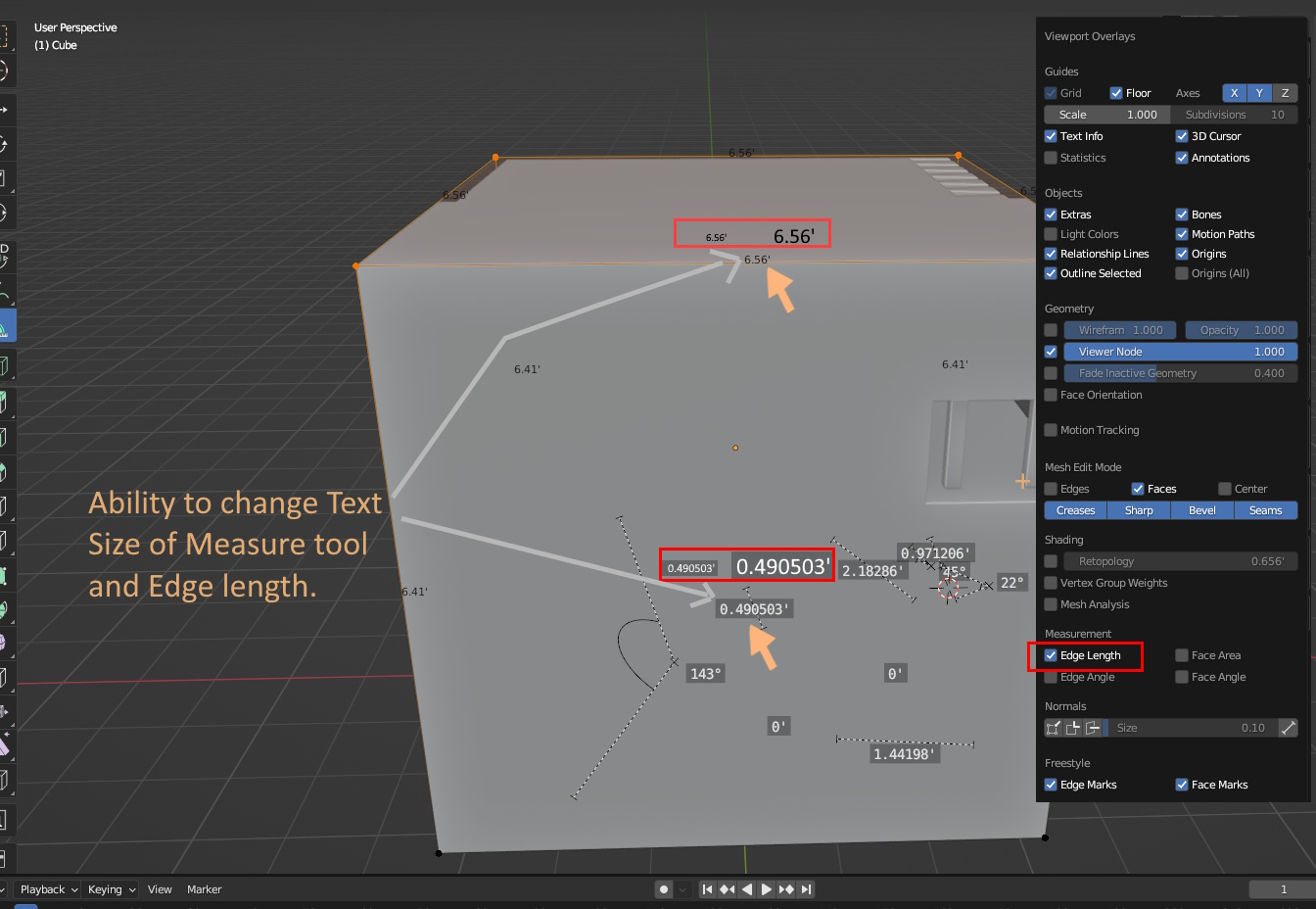Uncheck the Floor guide
Screen dimensions: 1316x909
[1116, 93]
